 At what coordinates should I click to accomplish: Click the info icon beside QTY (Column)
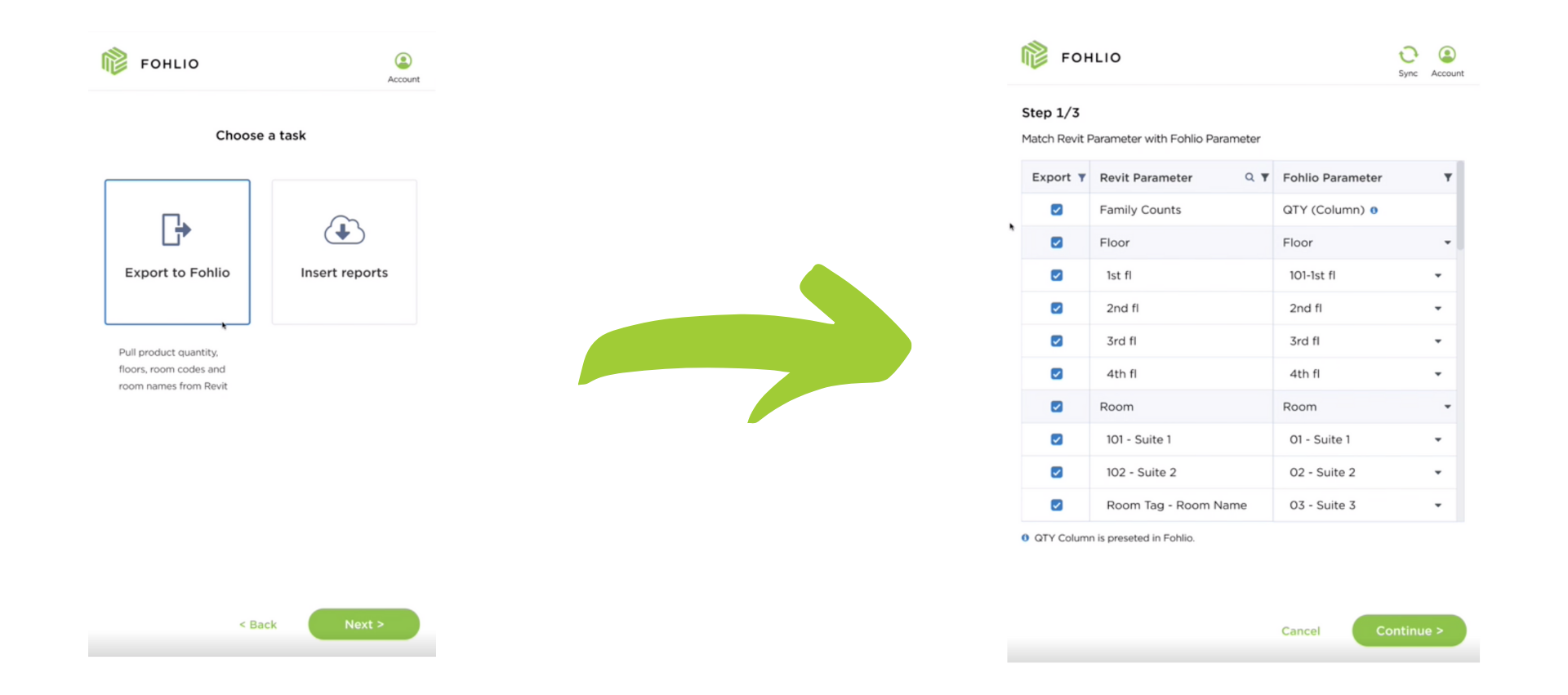coord(1374,210)
